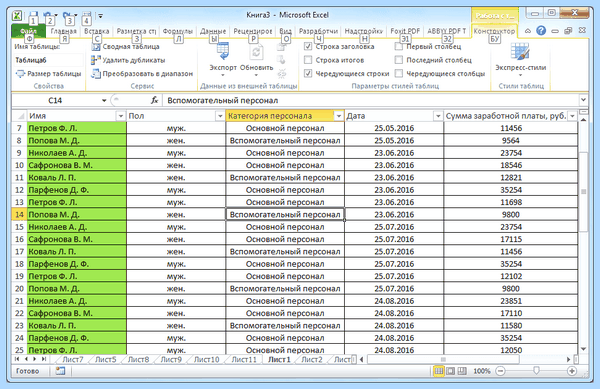The width and height of the screenshot is (600, 389).
Task: Toggle Строка заголовка checkbox
Action: click(308, 47)
